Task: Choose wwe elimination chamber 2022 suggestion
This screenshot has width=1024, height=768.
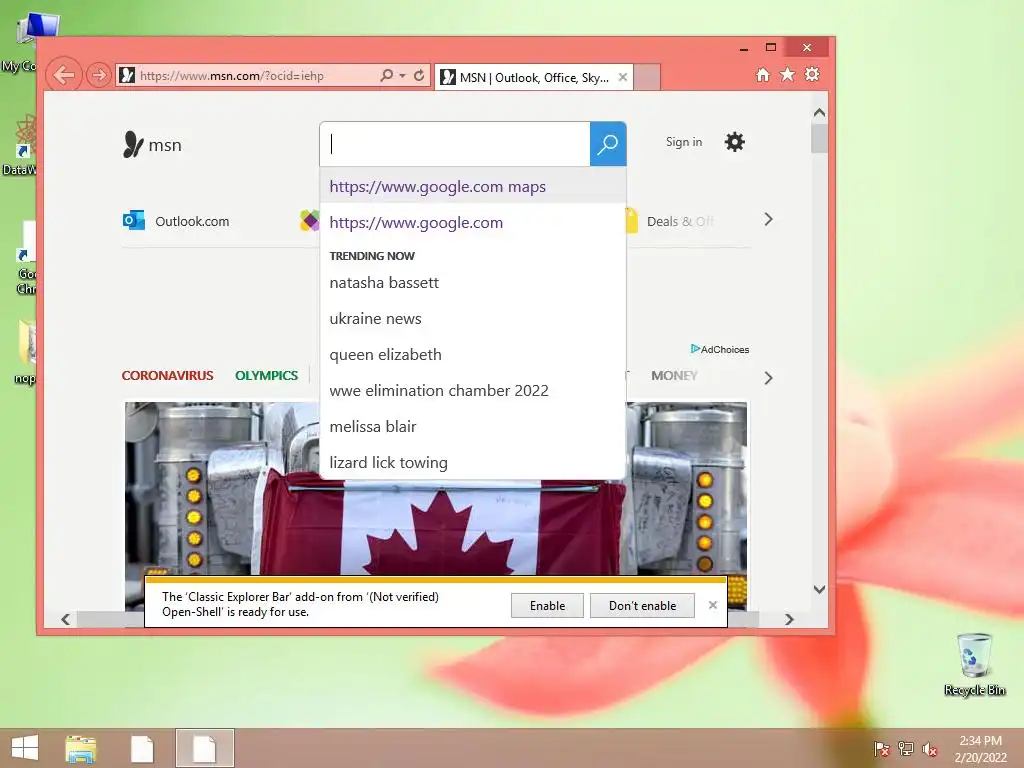Action: 473,390
